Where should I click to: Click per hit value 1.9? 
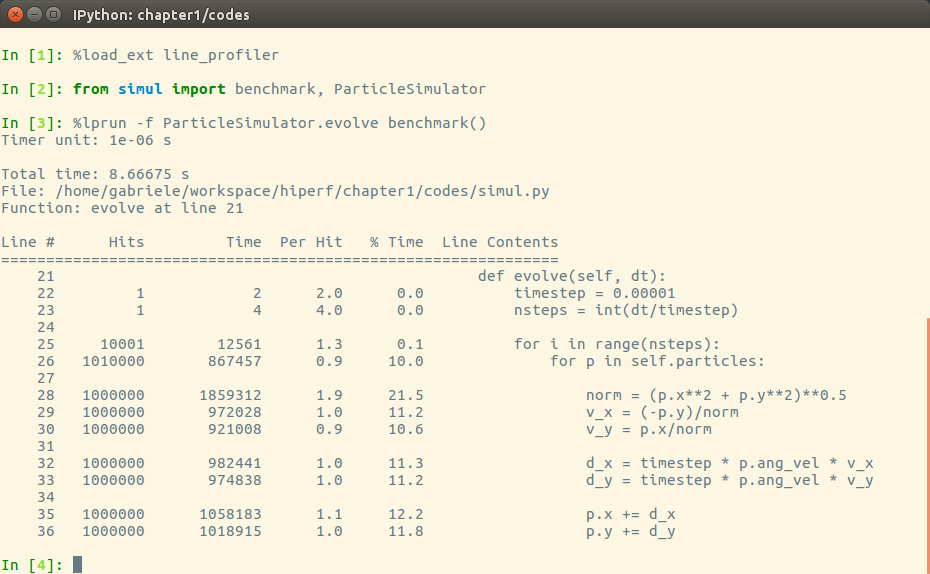pyautogui.click(x=329, y=395)
